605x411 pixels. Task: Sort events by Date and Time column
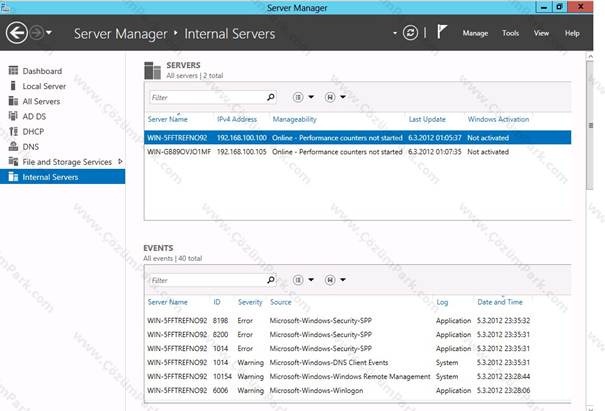500,302
